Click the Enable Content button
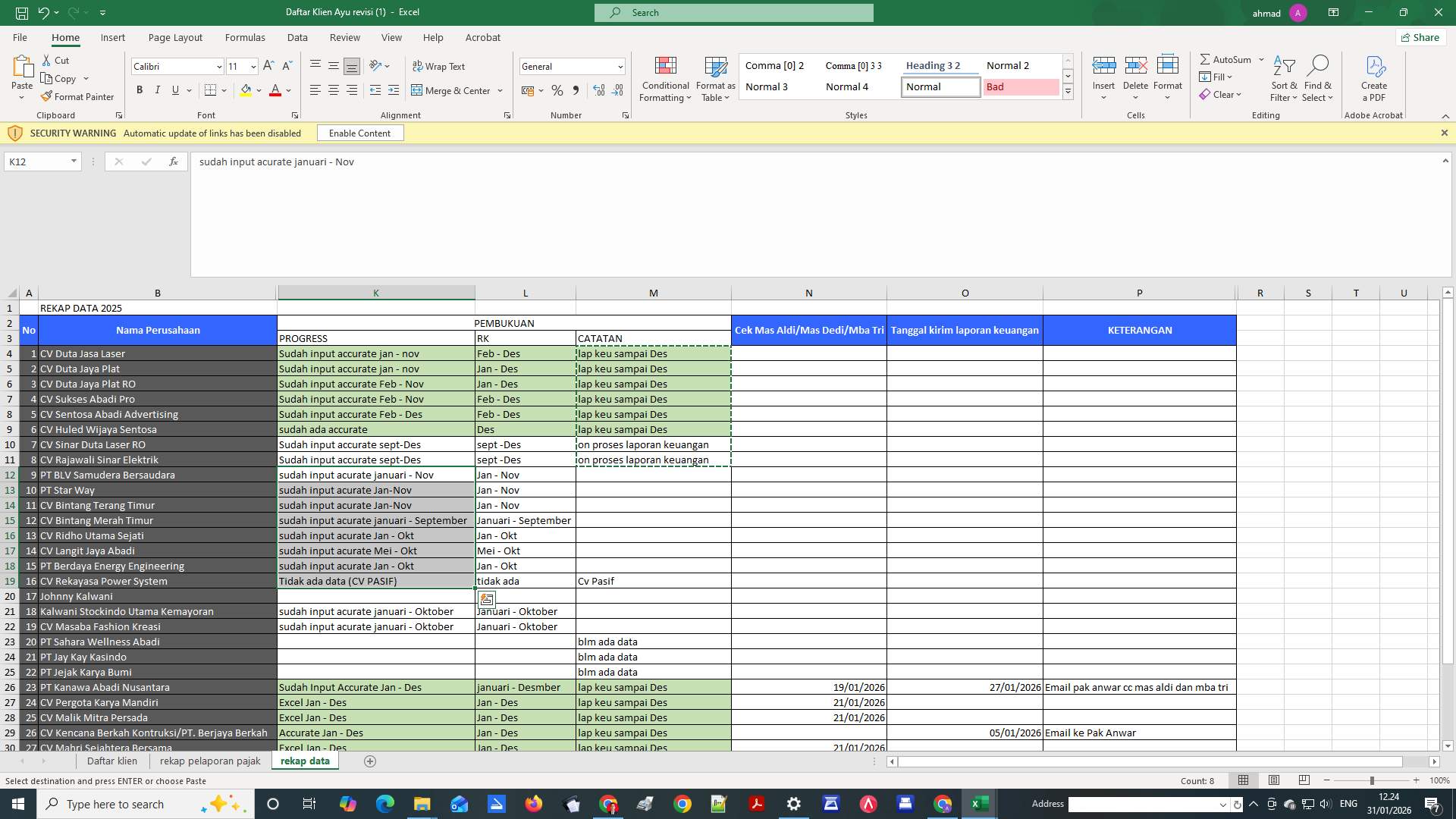This screenshot has height=819, width=1456. (x=360, y=133)
